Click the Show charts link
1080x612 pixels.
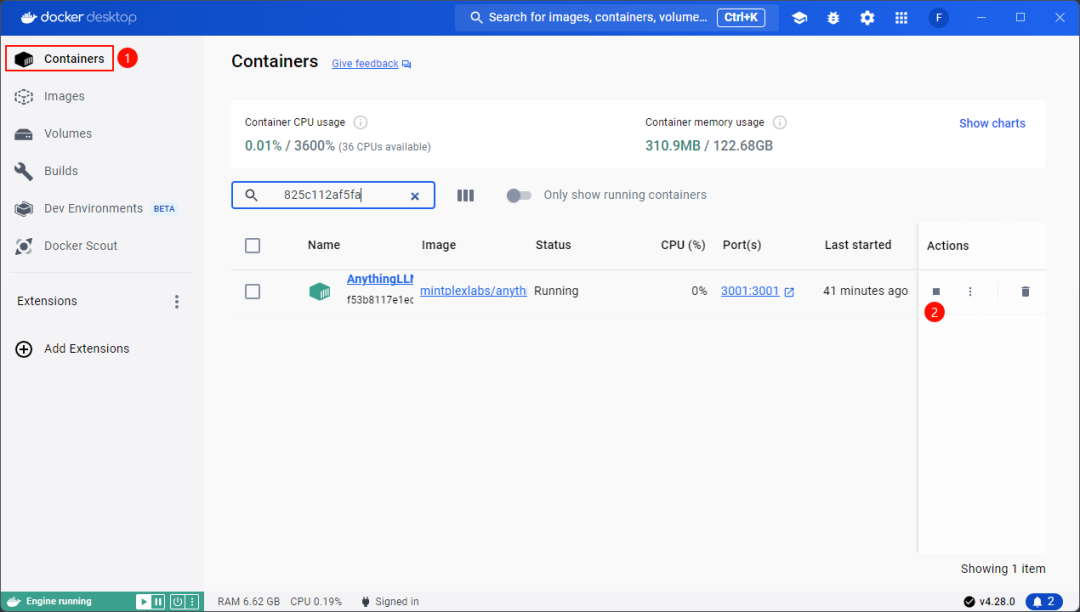coord(992,123)
